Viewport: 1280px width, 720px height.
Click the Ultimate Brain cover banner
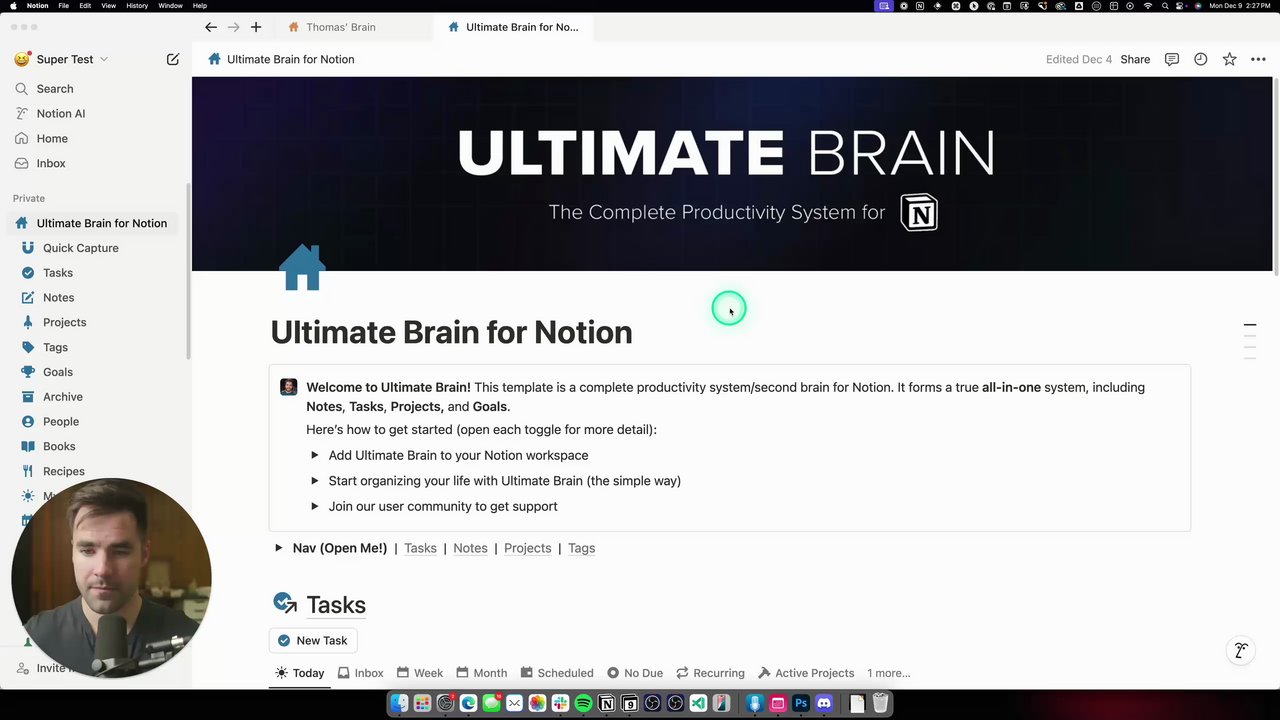731,174
